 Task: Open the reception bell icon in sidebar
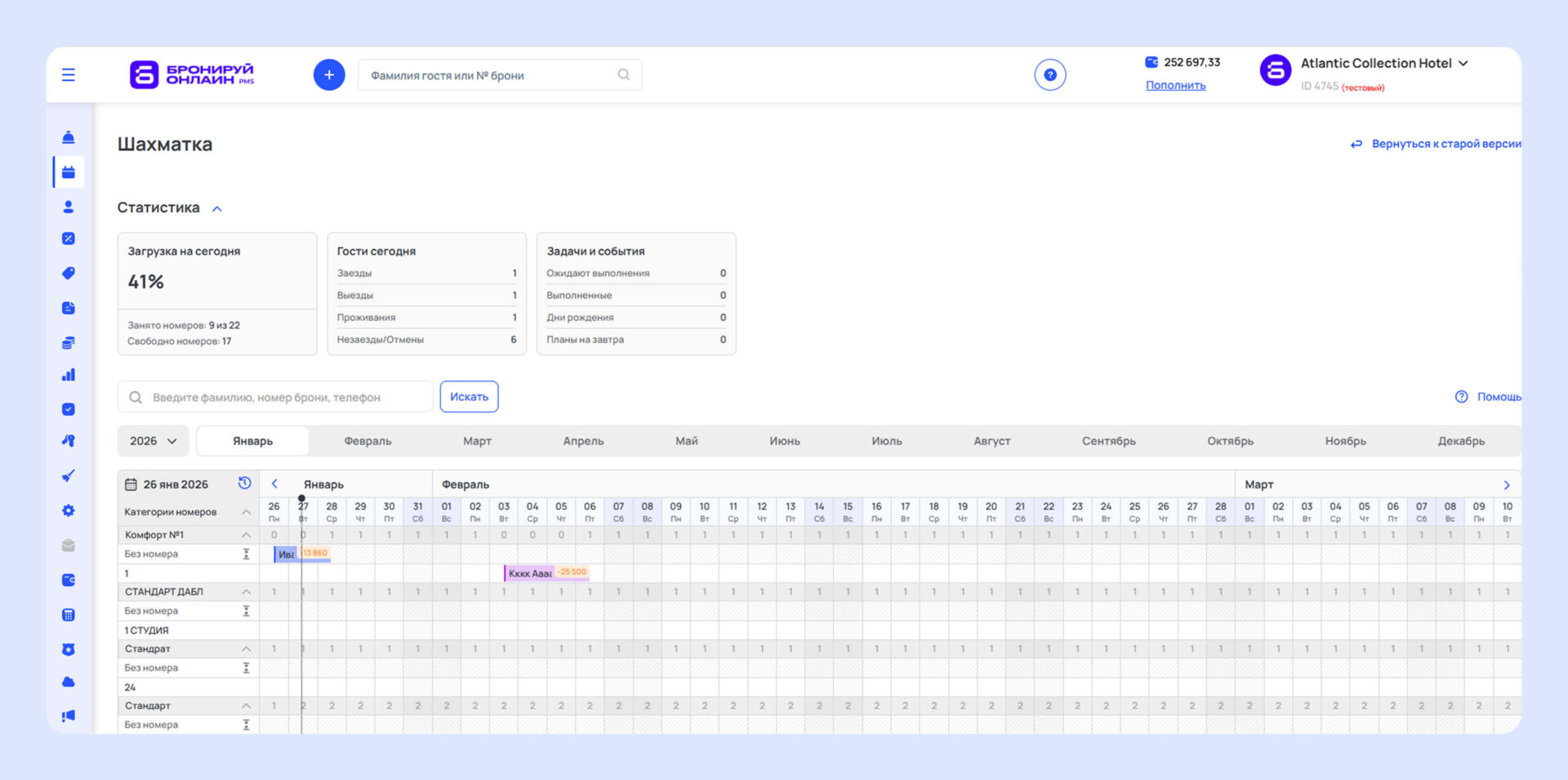(69, 137)
